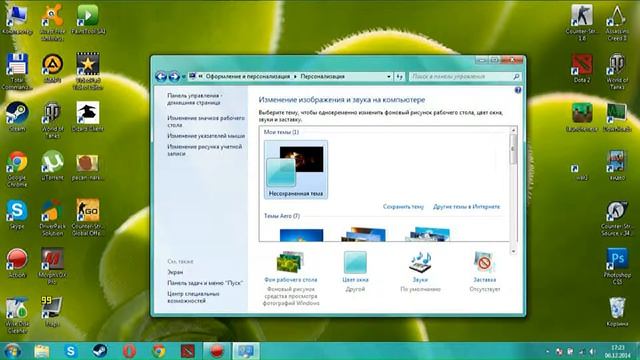
Task: Click Другие темы в Интернете link
Action: click(467, 207)
